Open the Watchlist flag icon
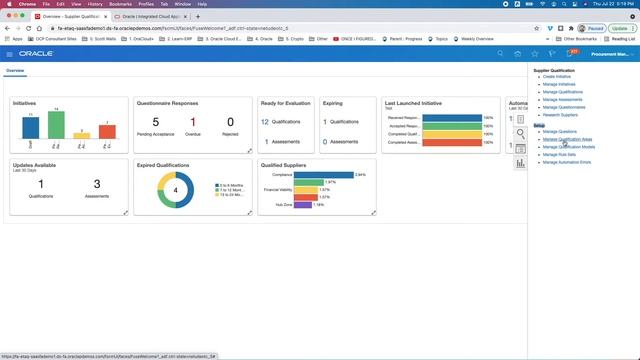The width and height of the screenshot is (640, 360). [552, 54]
